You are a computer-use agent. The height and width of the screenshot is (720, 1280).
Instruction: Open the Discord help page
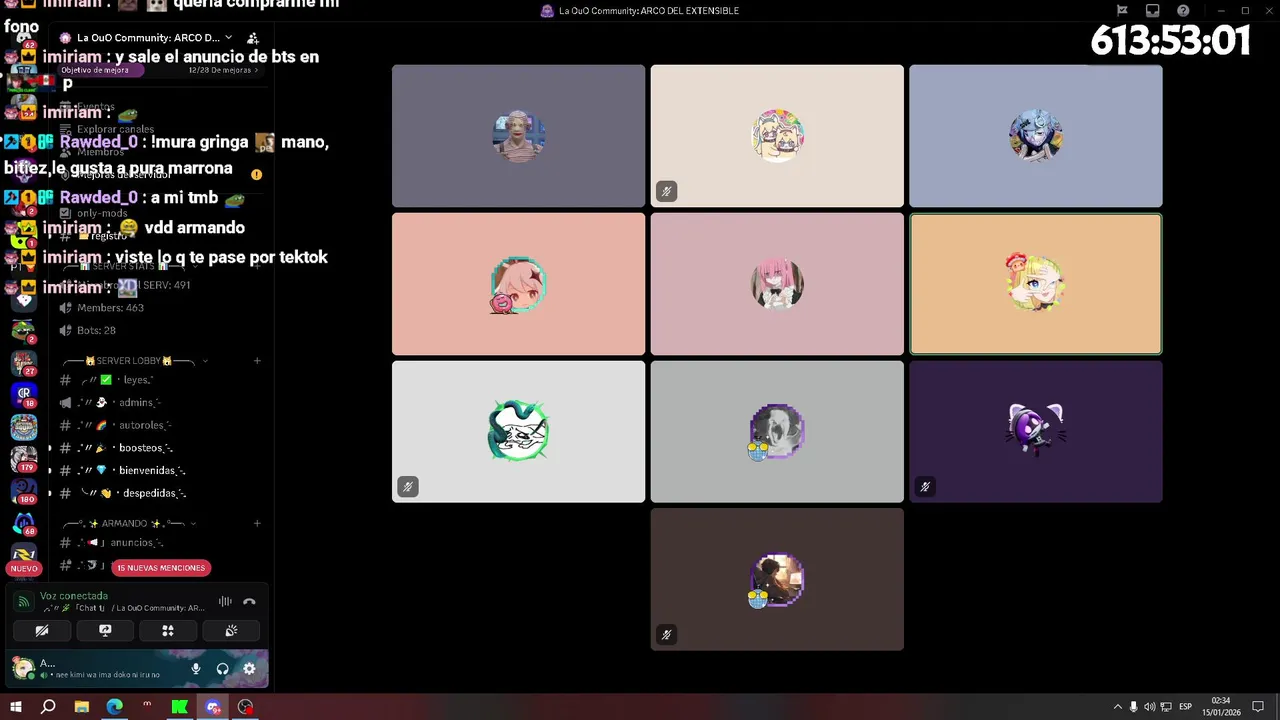pyautogui.click(x=1183, y=11)
